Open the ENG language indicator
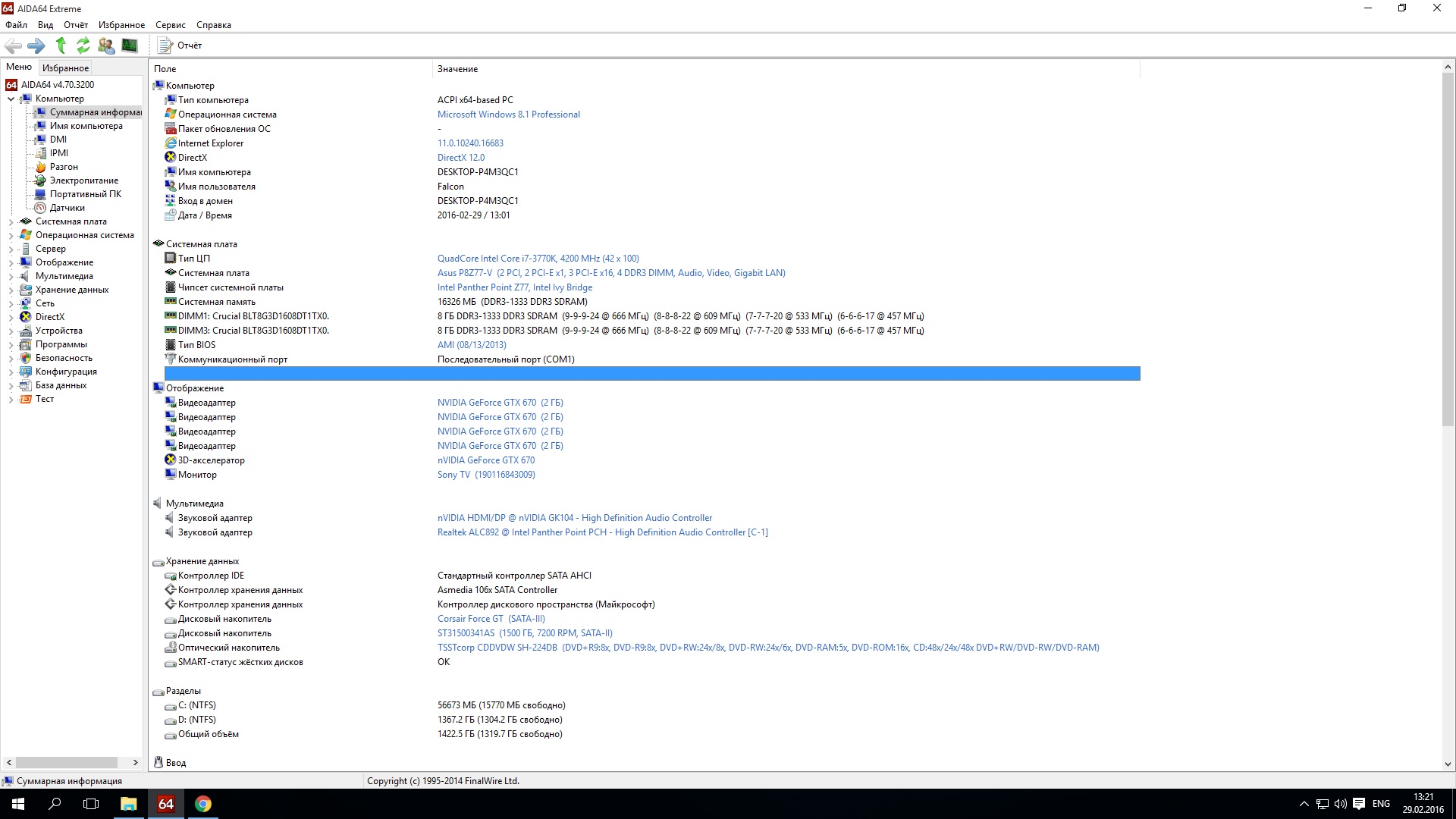Screen dimensions: 1456x819 (x=1381, y=804)
